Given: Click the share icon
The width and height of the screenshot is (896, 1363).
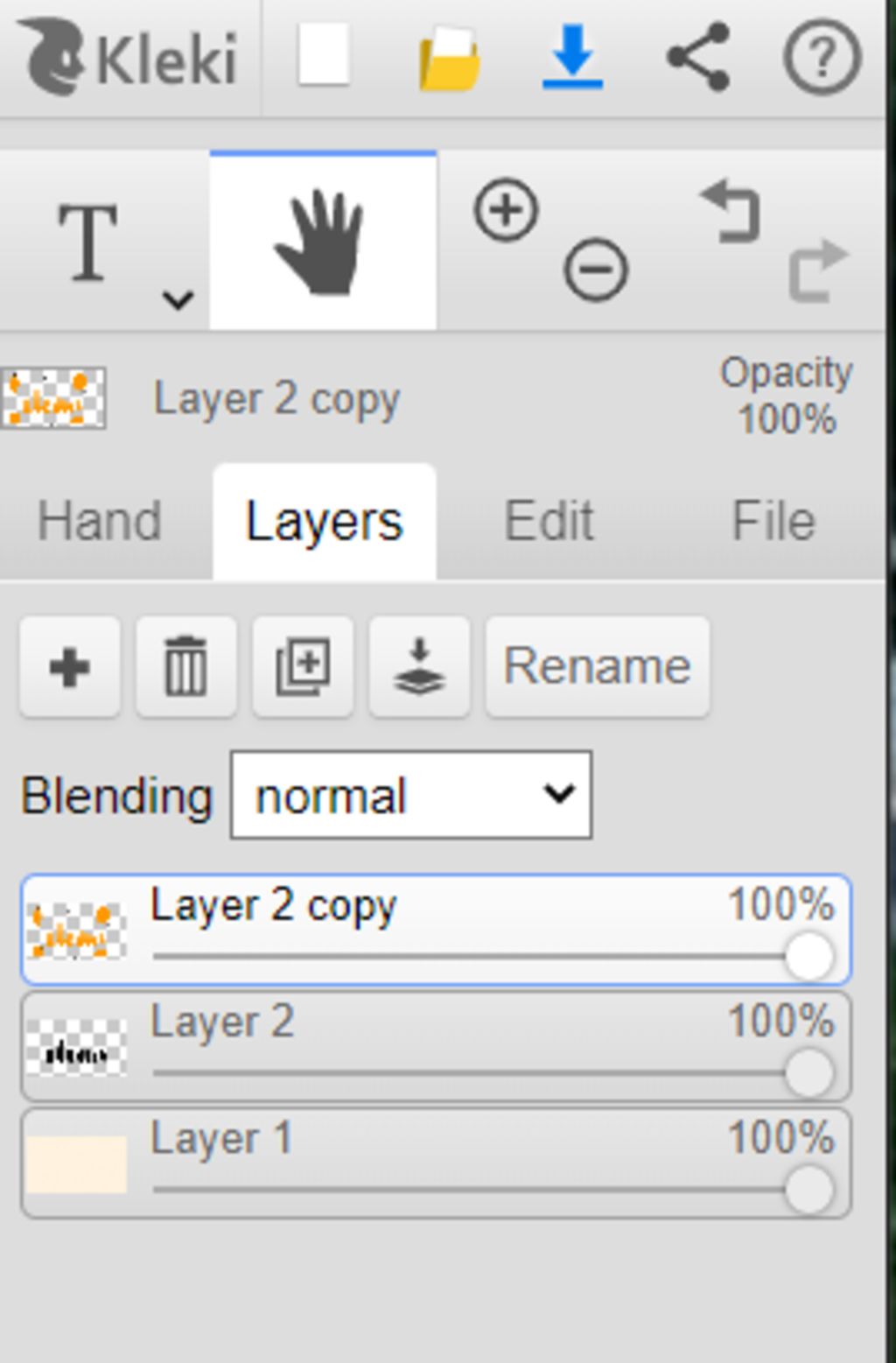Looking at the screenshot, I should click(698, 57).
